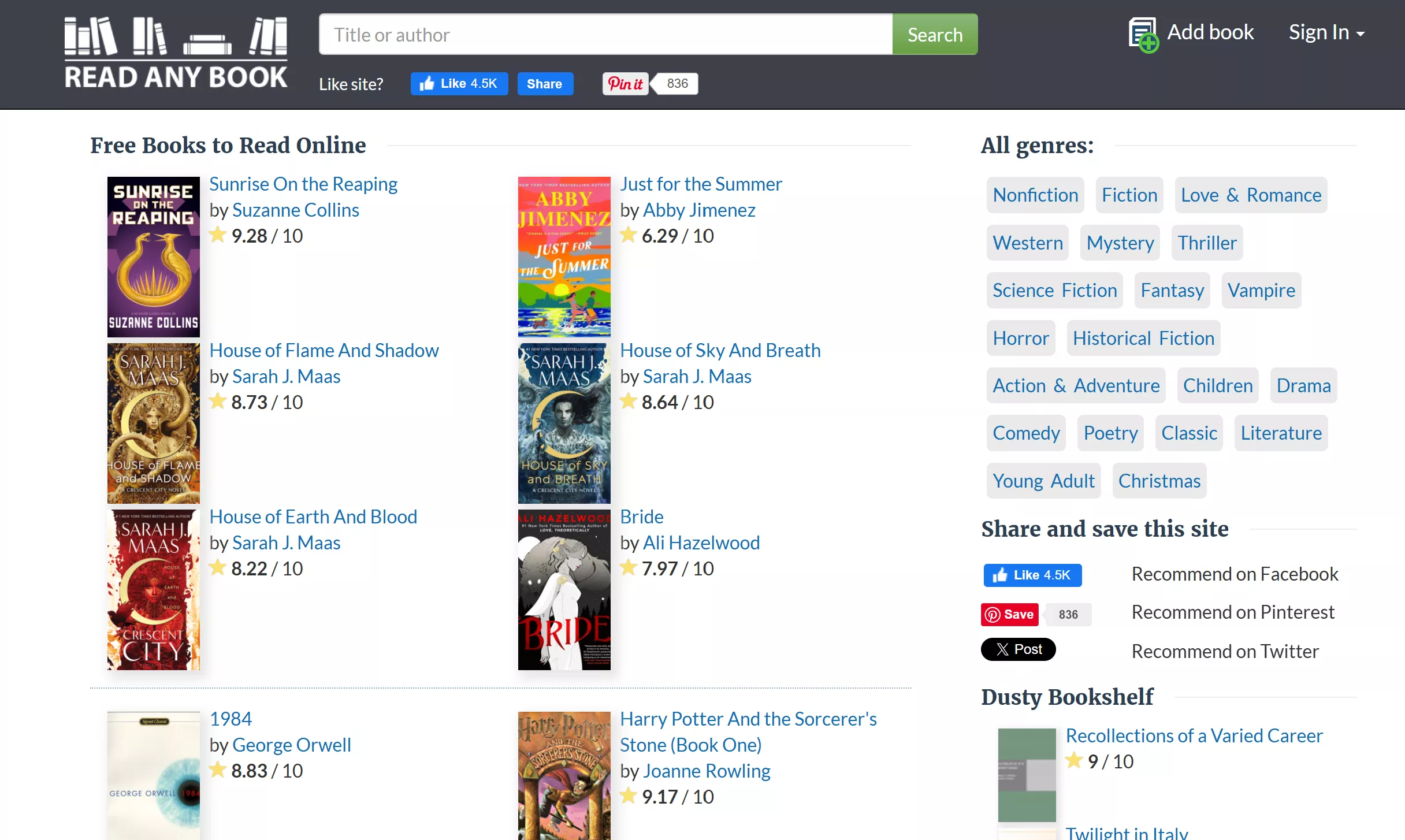Open Recollections of a Varied Career

coord(1194,735)
